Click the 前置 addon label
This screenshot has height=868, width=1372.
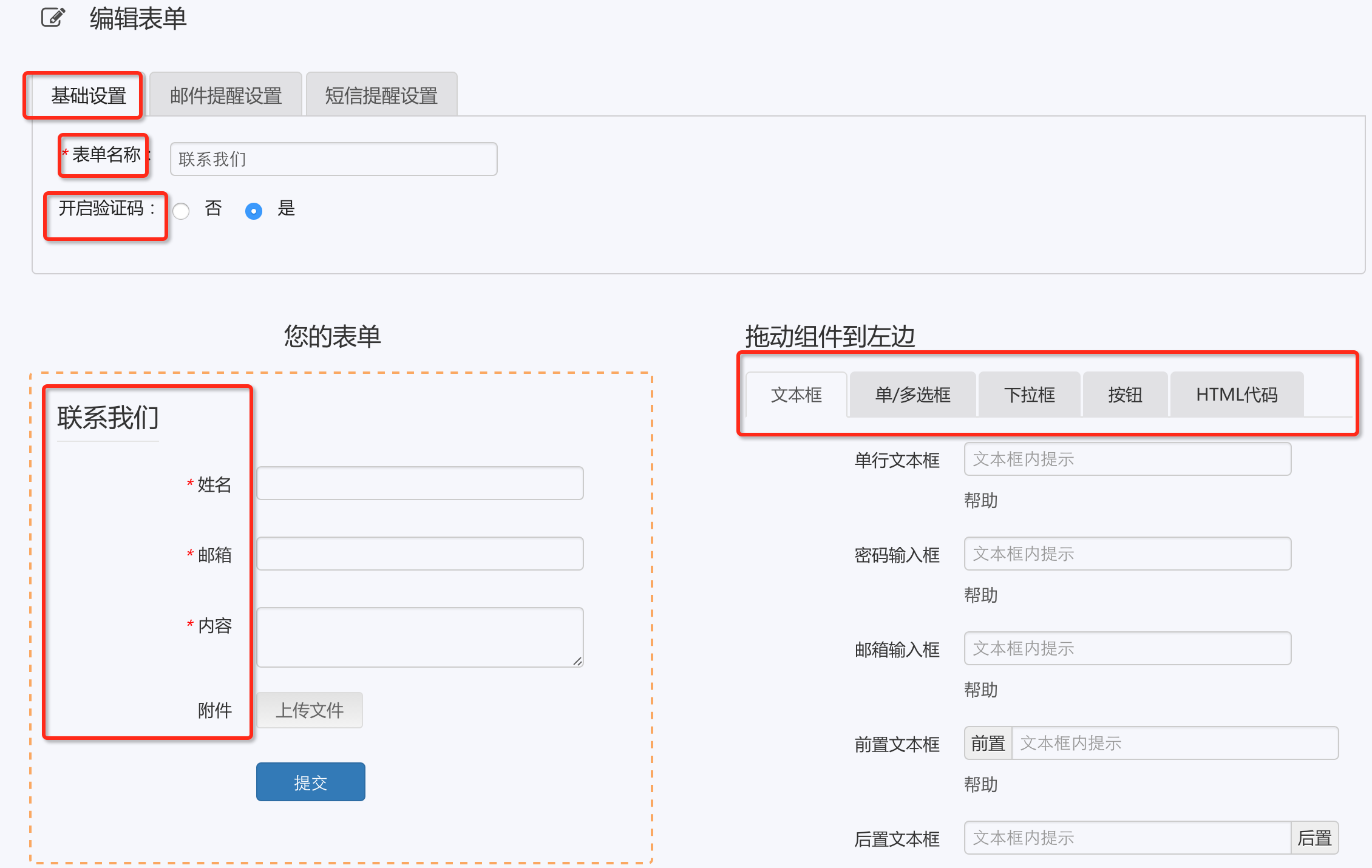988,743
